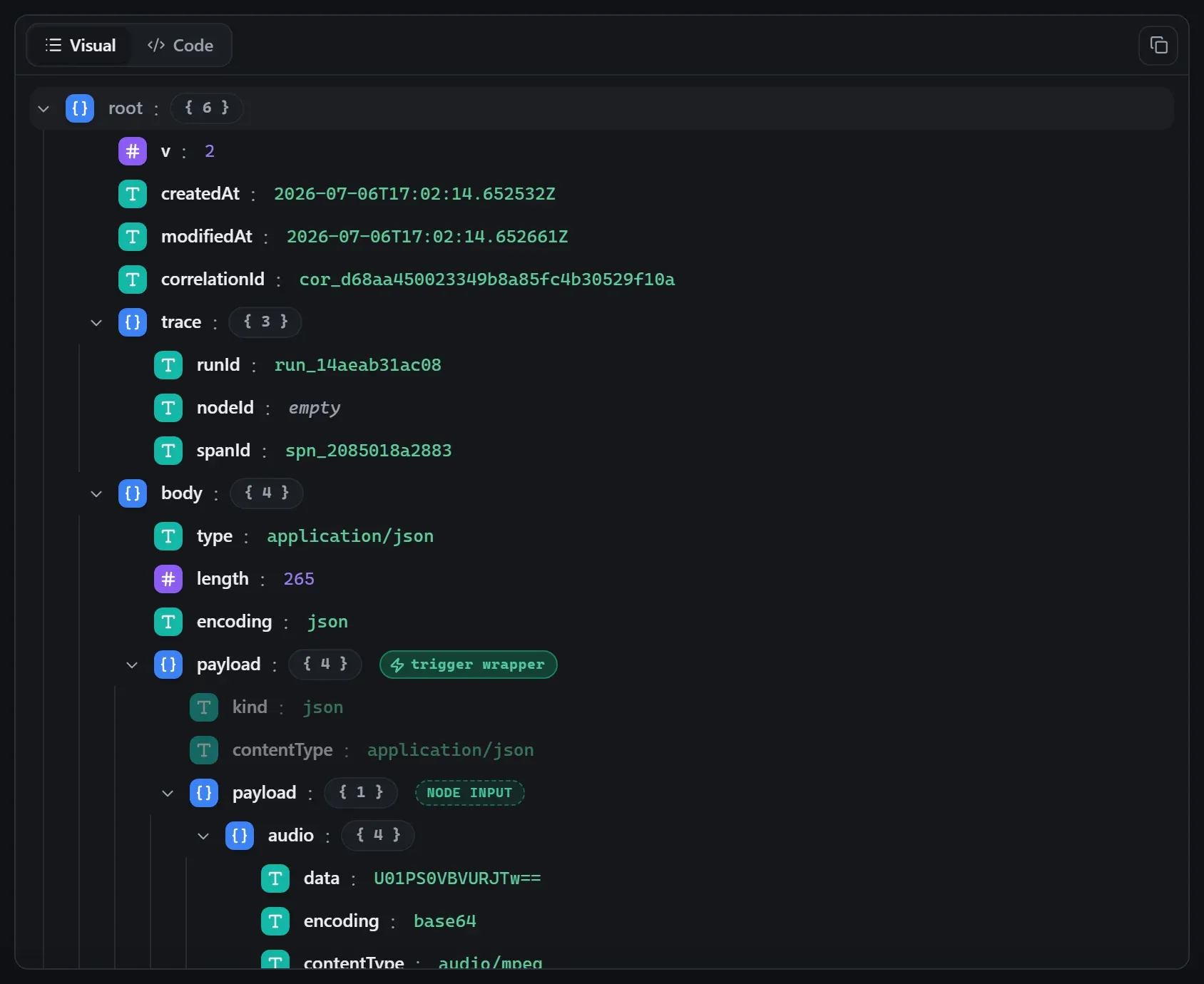Click the trace key label
This screenshot has height=984, width=1204.
181,322
